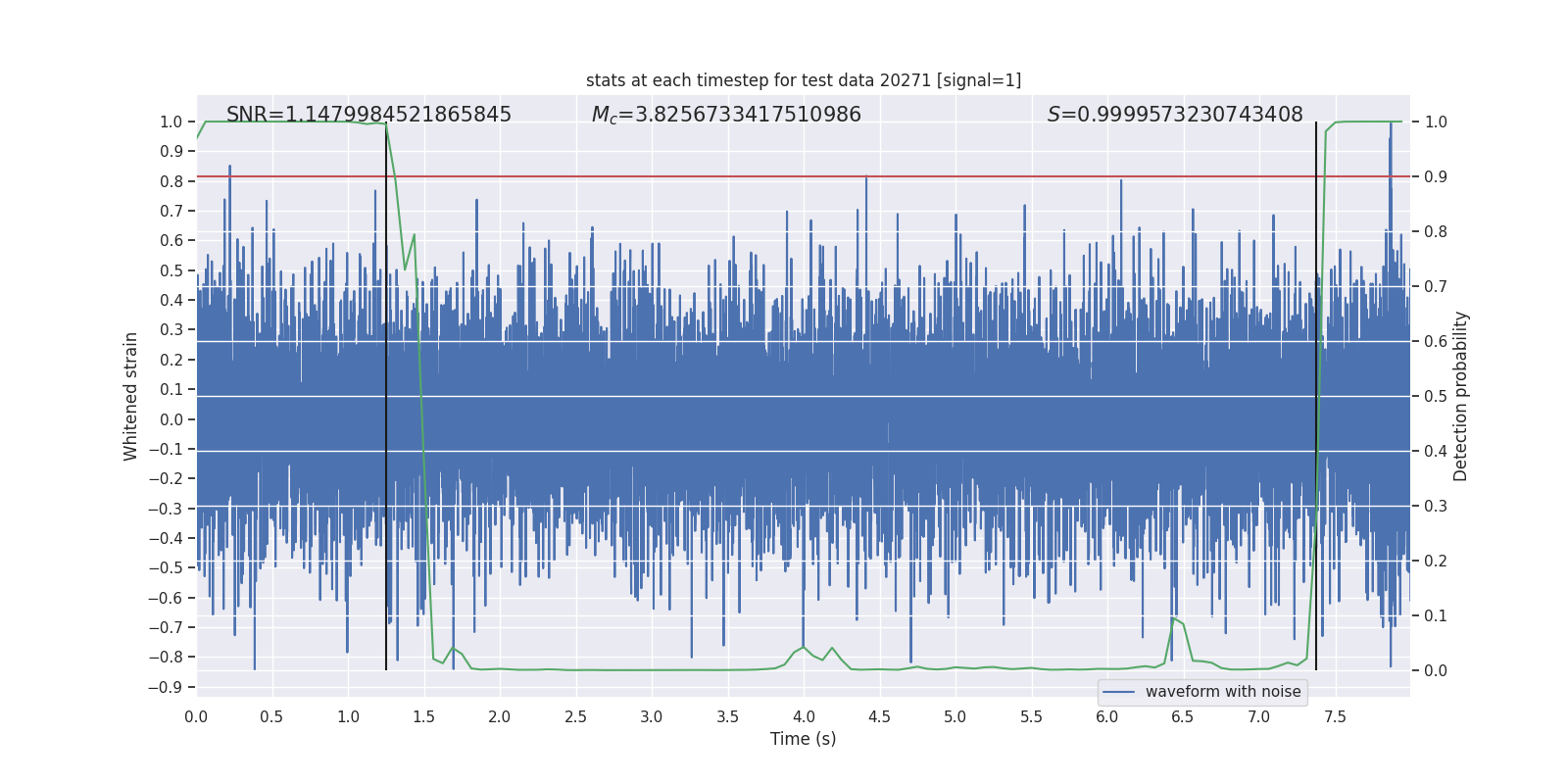Pick tick 0.7 on the Detection probability axis
This screenshot has width=1568, height=784.
click(1436, 286)
